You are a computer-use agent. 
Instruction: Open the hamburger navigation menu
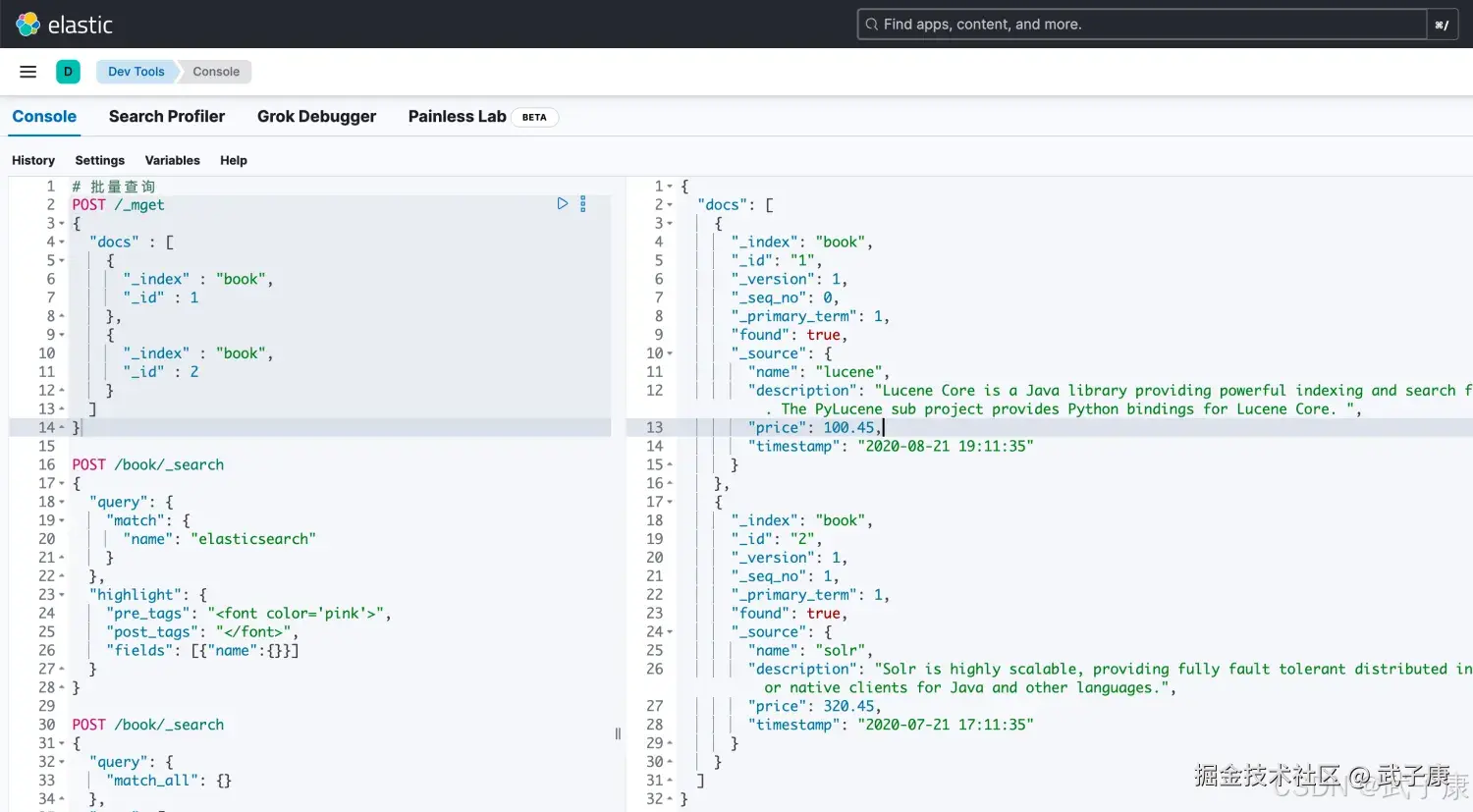(27, 72)
